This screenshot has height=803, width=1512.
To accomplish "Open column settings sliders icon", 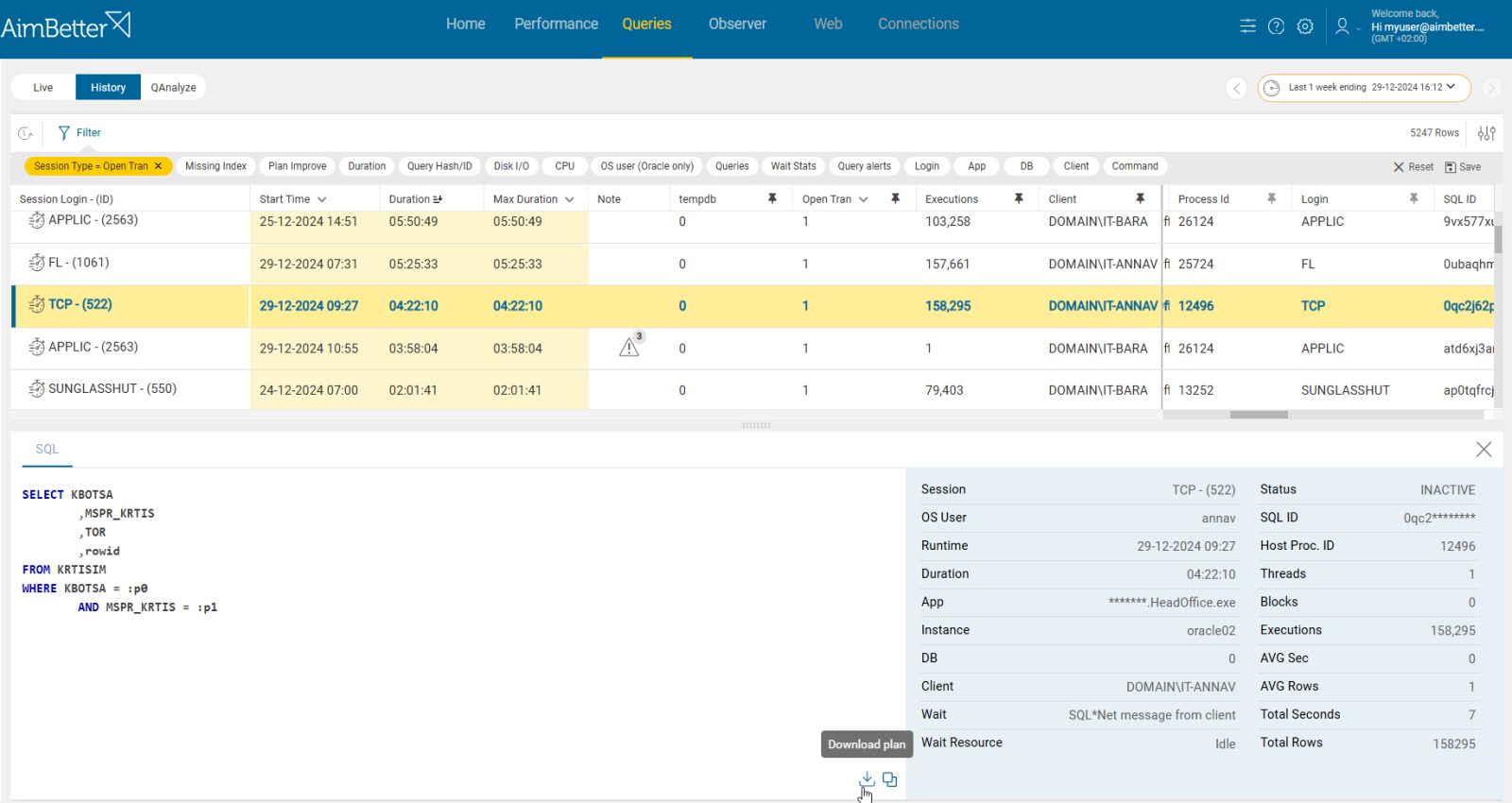I will tap(1486, 133).
